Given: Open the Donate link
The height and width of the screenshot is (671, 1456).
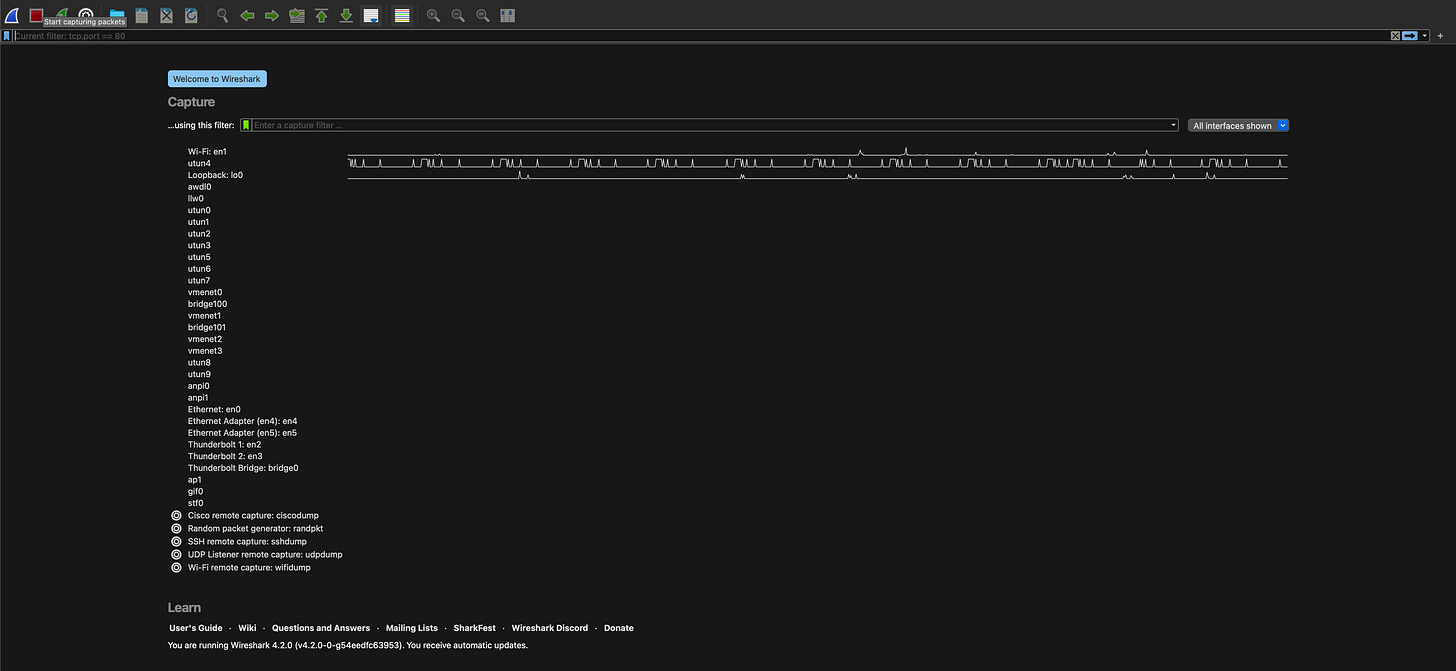Looking at the screenshot, I should 619,628.
